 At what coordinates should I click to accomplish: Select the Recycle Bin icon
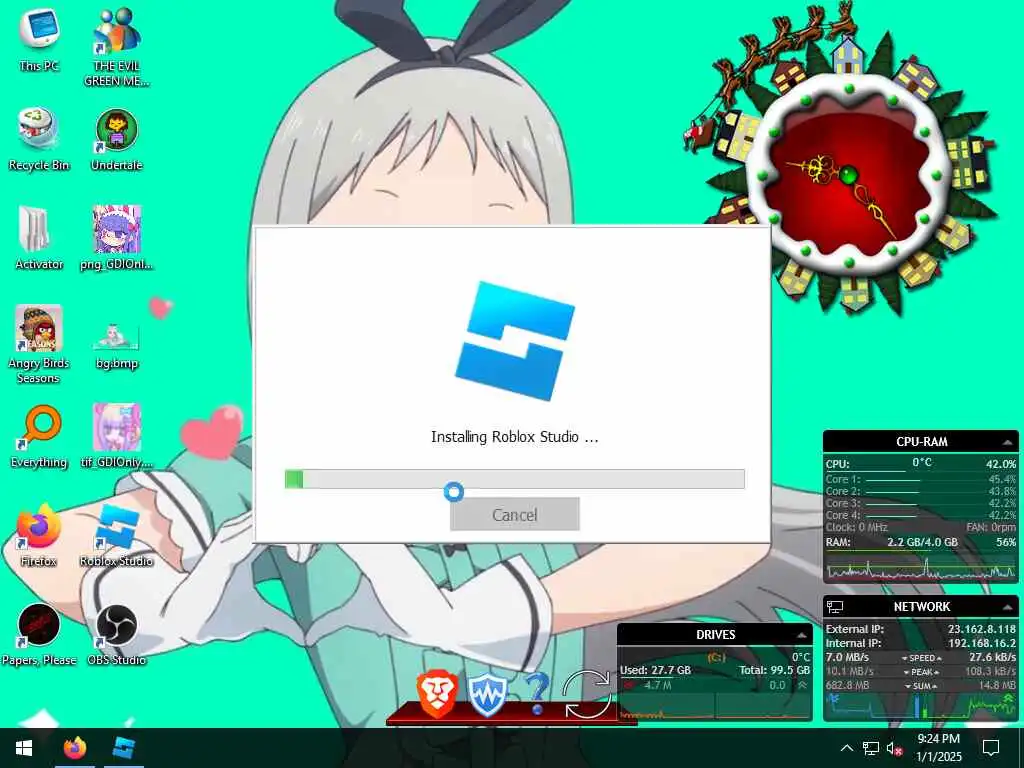coord(39,140)
